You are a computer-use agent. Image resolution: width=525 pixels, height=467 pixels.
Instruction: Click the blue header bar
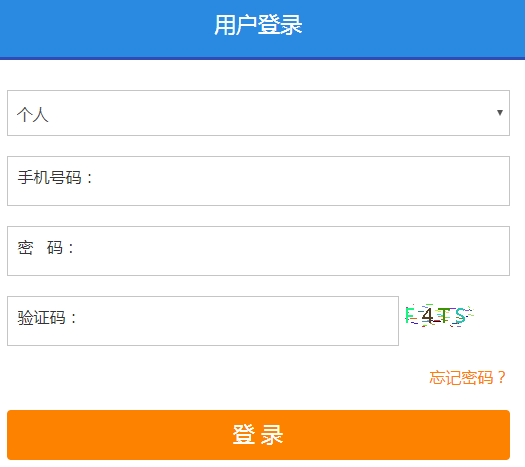pos(262,29)
